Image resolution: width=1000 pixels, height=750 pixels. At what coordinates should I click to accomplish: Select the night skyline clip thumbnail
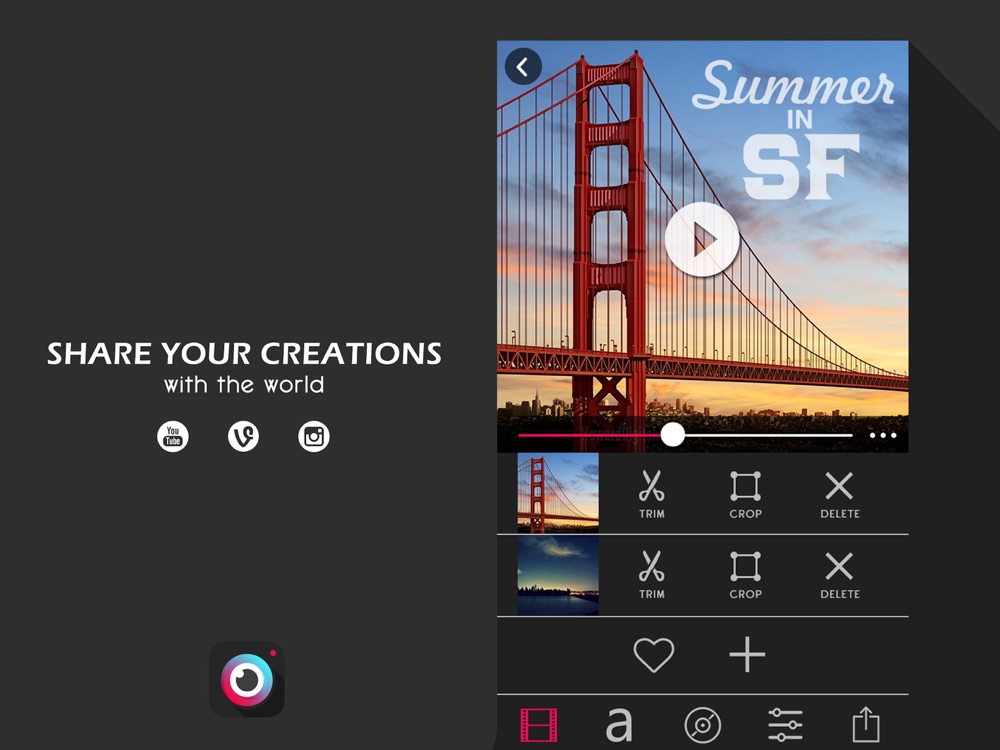tap(558, 575)
